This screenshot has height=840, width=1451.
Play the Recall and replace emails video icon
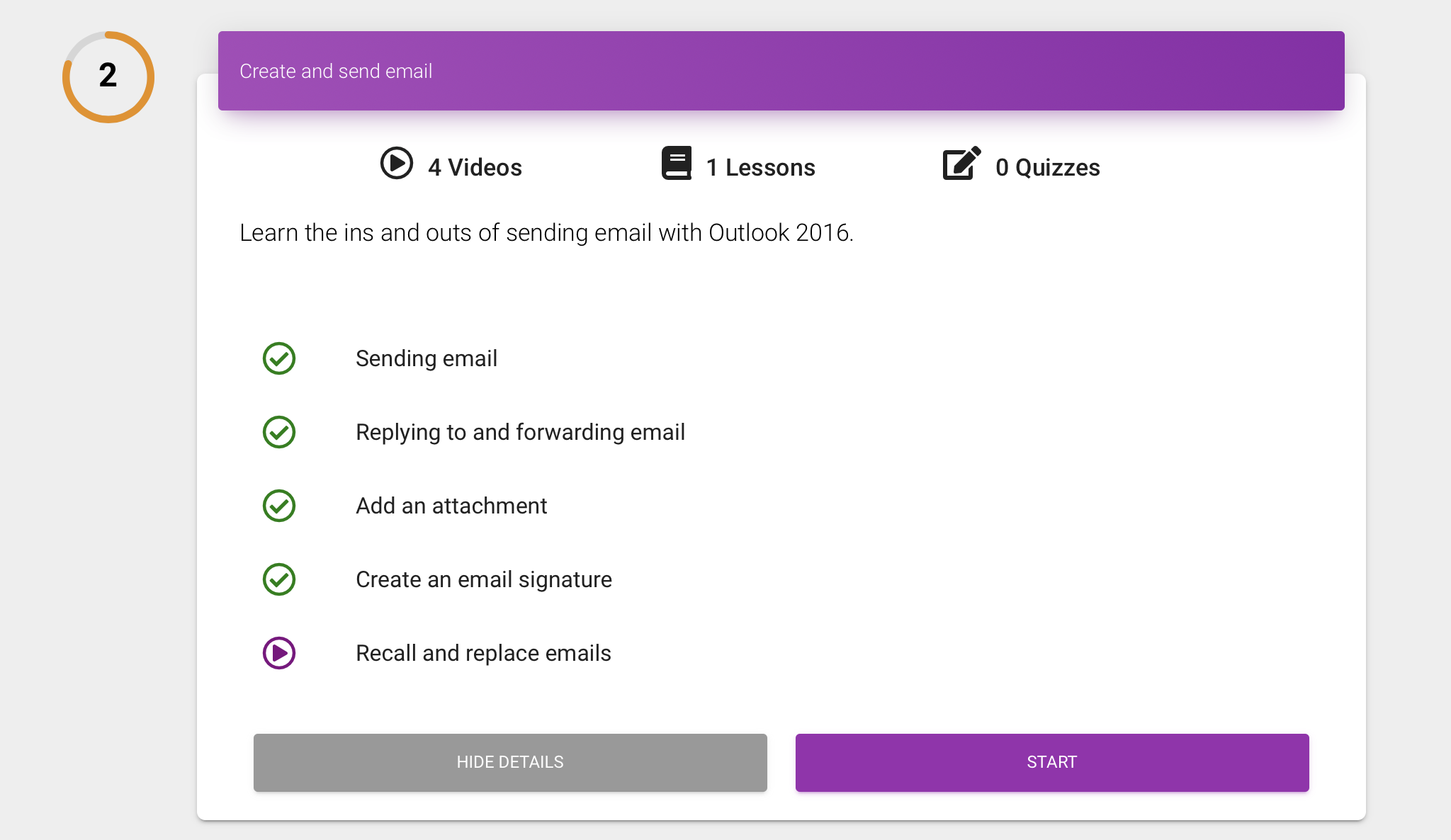click(279, 653)
